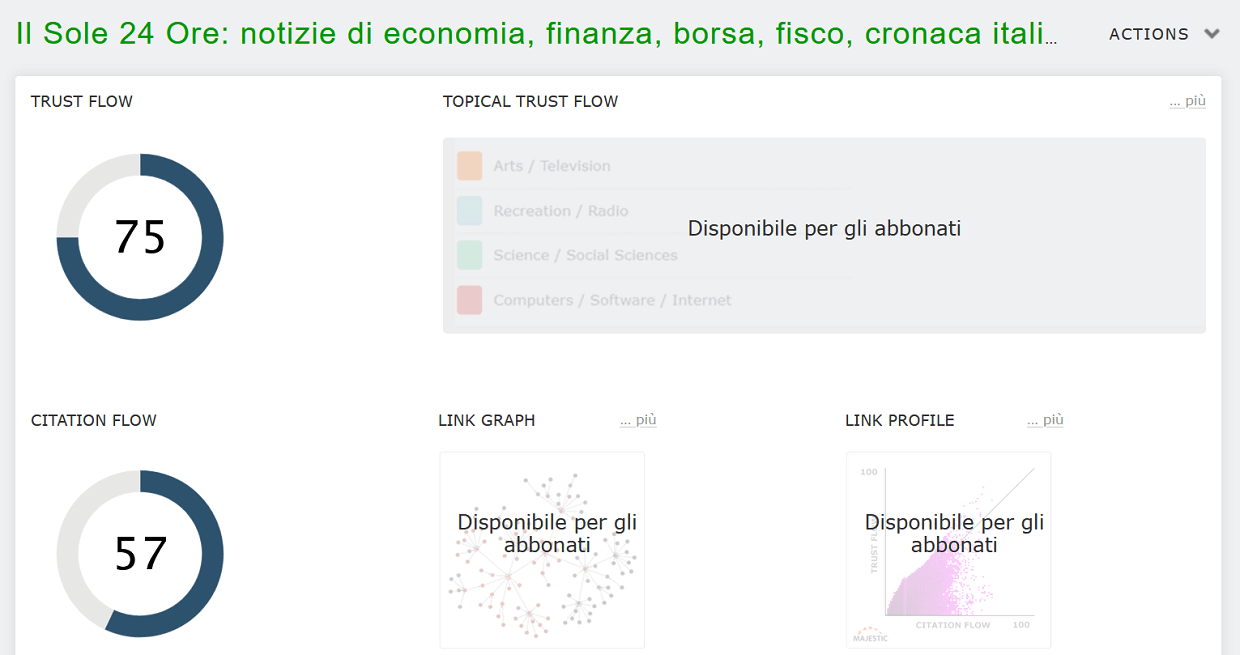Image resolution: width=1240 pixels, height=655 pixels.
Task: Click the Science / Social Sciences icon
Action: 469,255
